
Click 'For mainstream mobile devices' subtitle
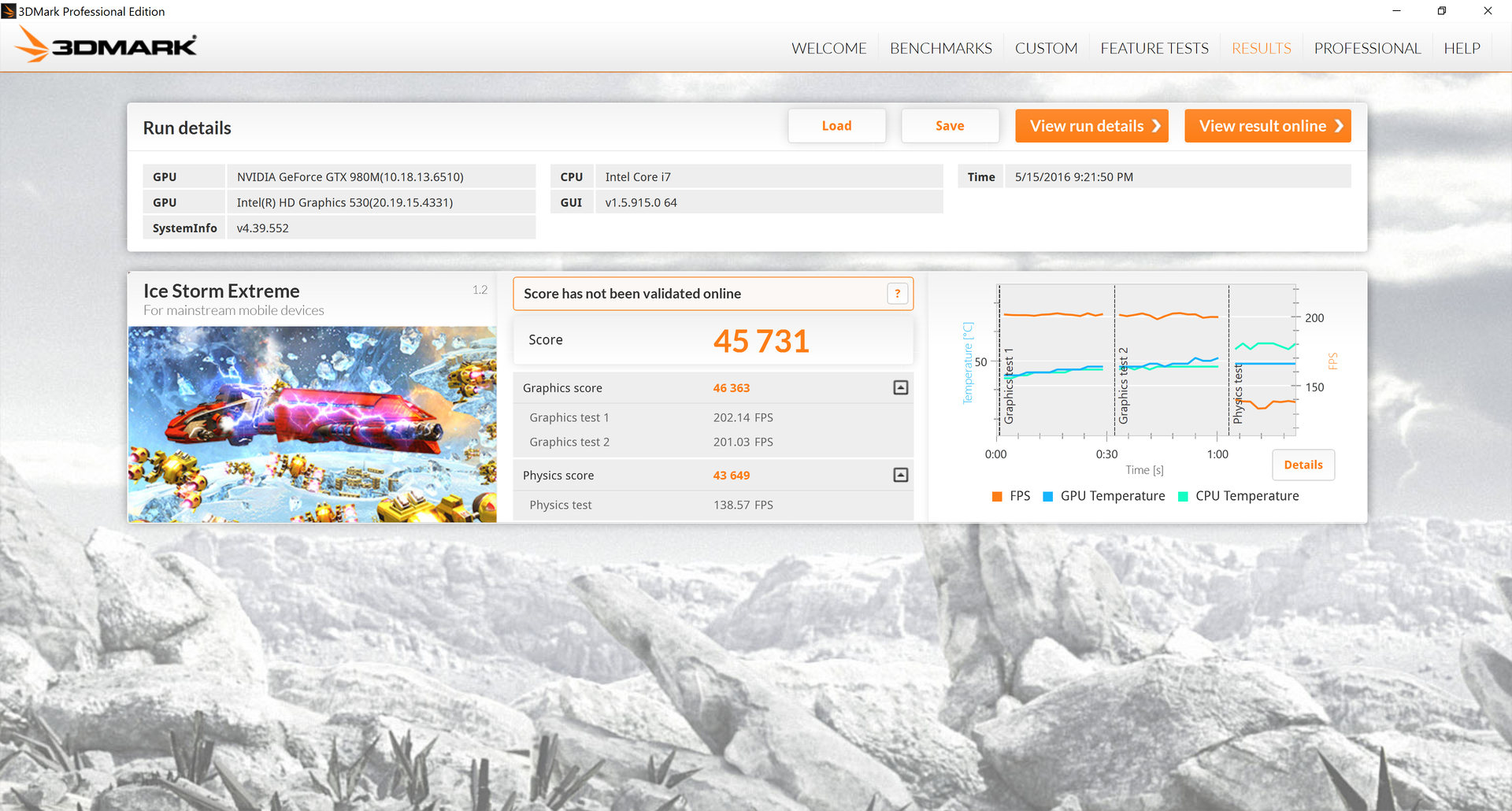click(x=234, y=311)
